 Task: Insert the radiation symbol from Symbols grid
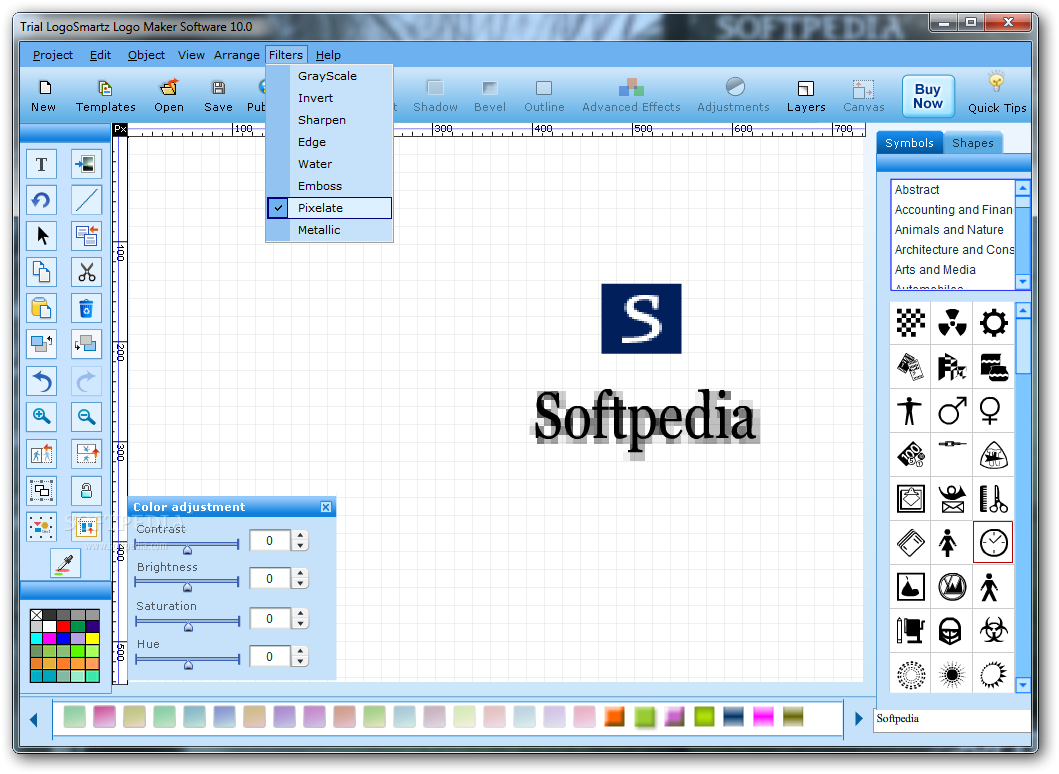[952, 322]
